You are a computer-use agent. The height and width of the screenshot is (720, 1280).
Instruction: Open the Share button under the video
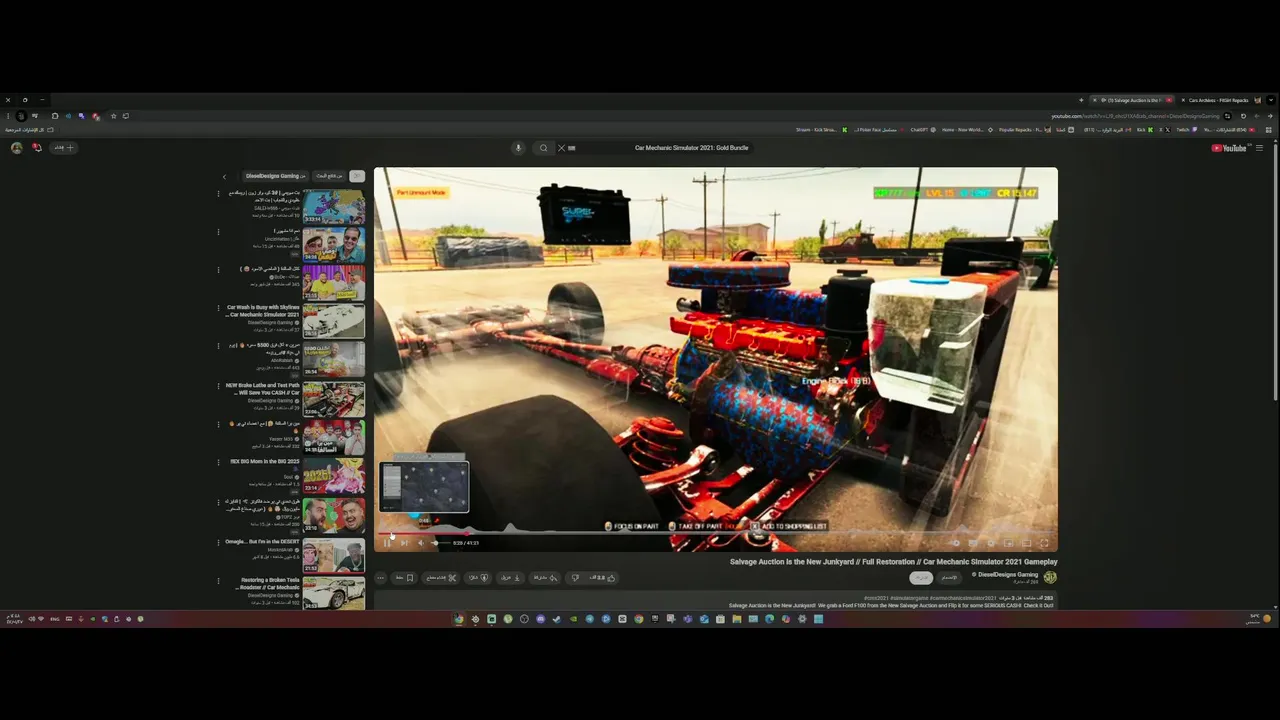coord(545,577)
